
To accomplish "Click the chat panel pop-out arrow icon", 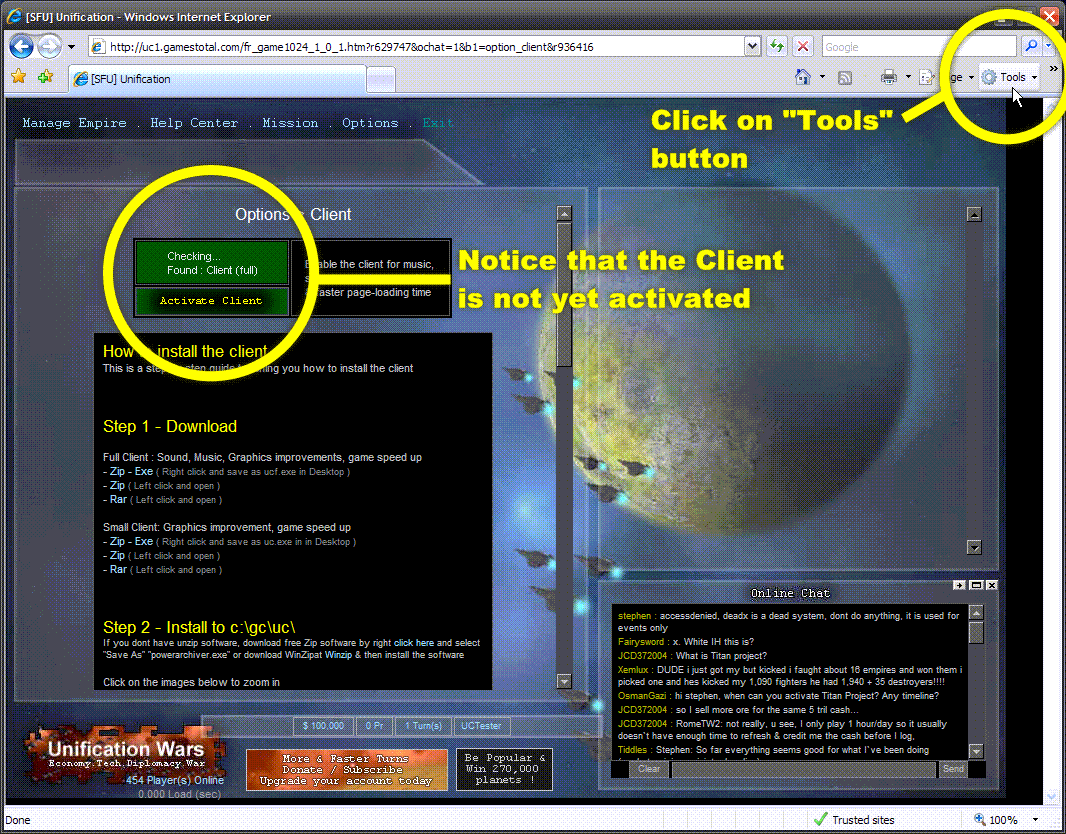I will [x=958, y=585].
